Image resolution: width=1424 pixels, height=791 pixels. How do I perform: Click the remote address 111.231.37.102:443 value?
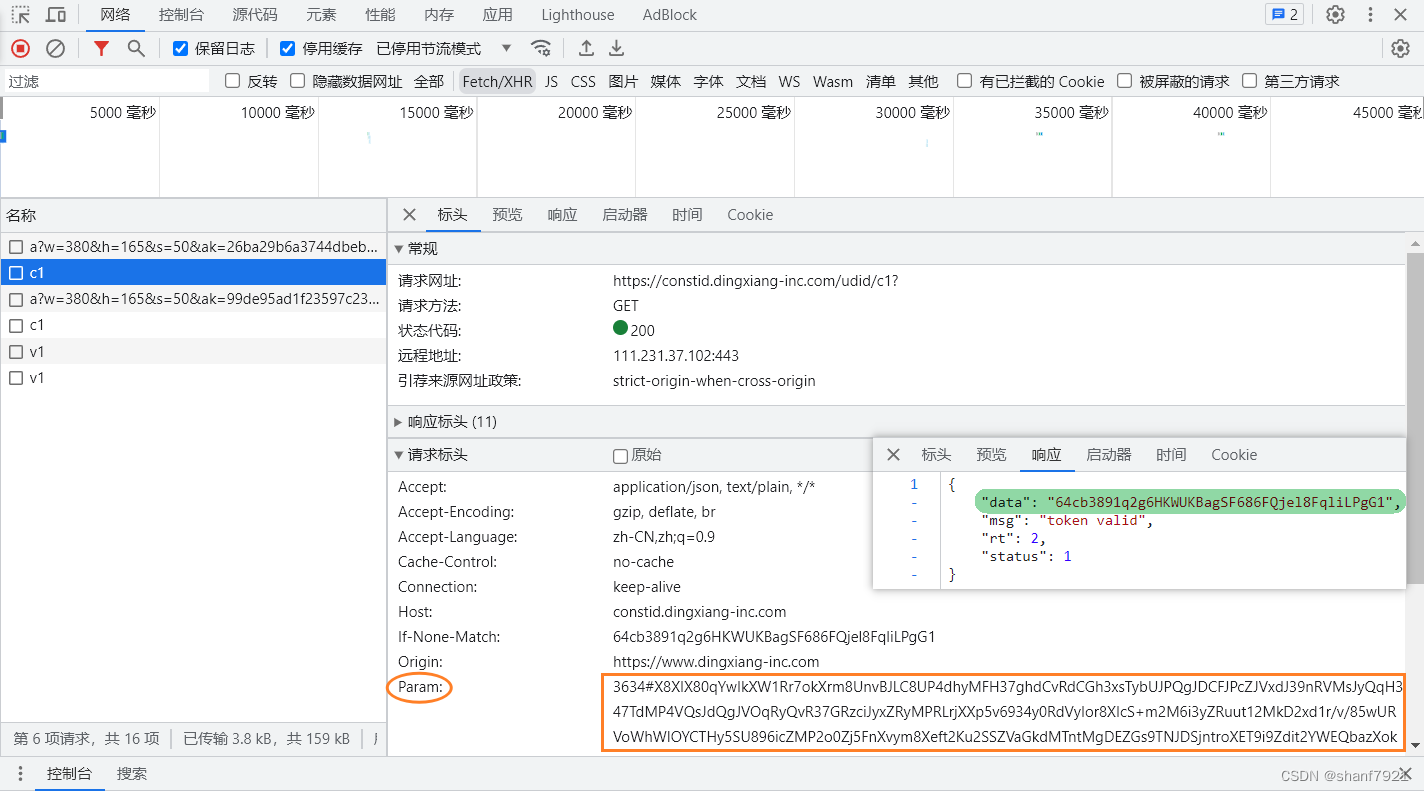pos(676,356)
